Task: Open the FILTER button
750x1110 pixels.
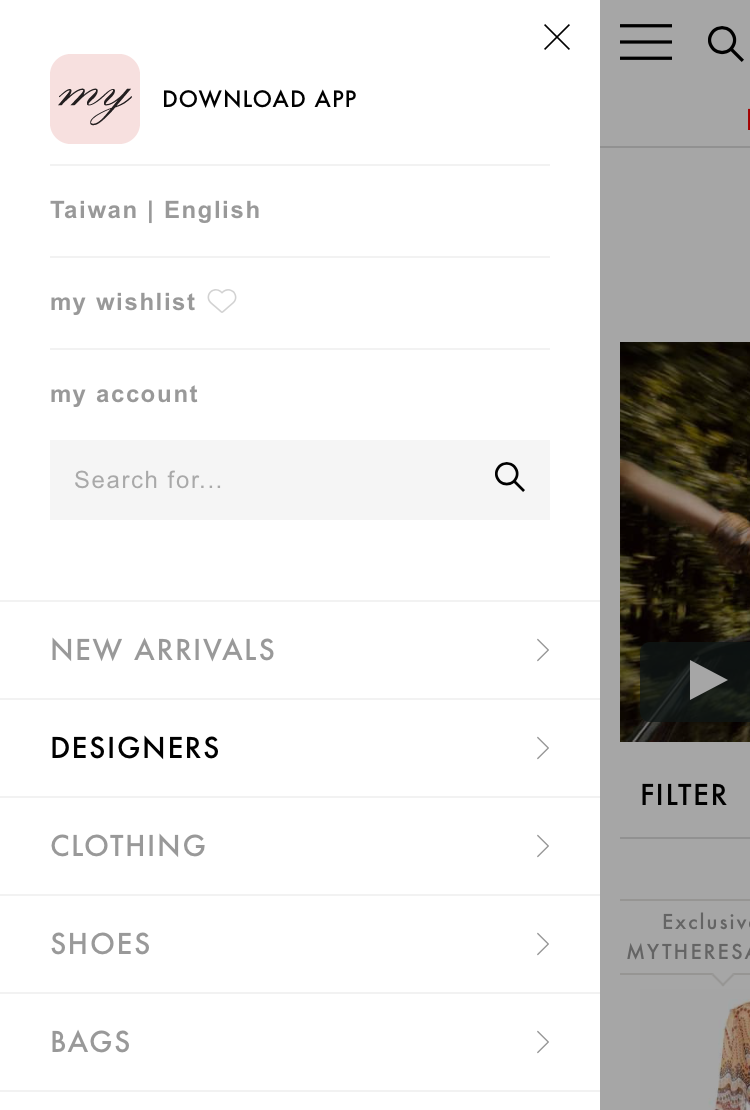Action: click(684, 796)
